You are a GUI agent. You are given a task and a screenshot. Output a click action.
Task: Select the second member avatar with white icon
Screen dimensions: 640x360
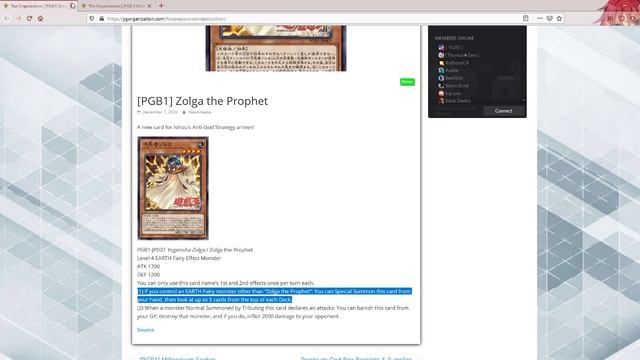point(441,55)
